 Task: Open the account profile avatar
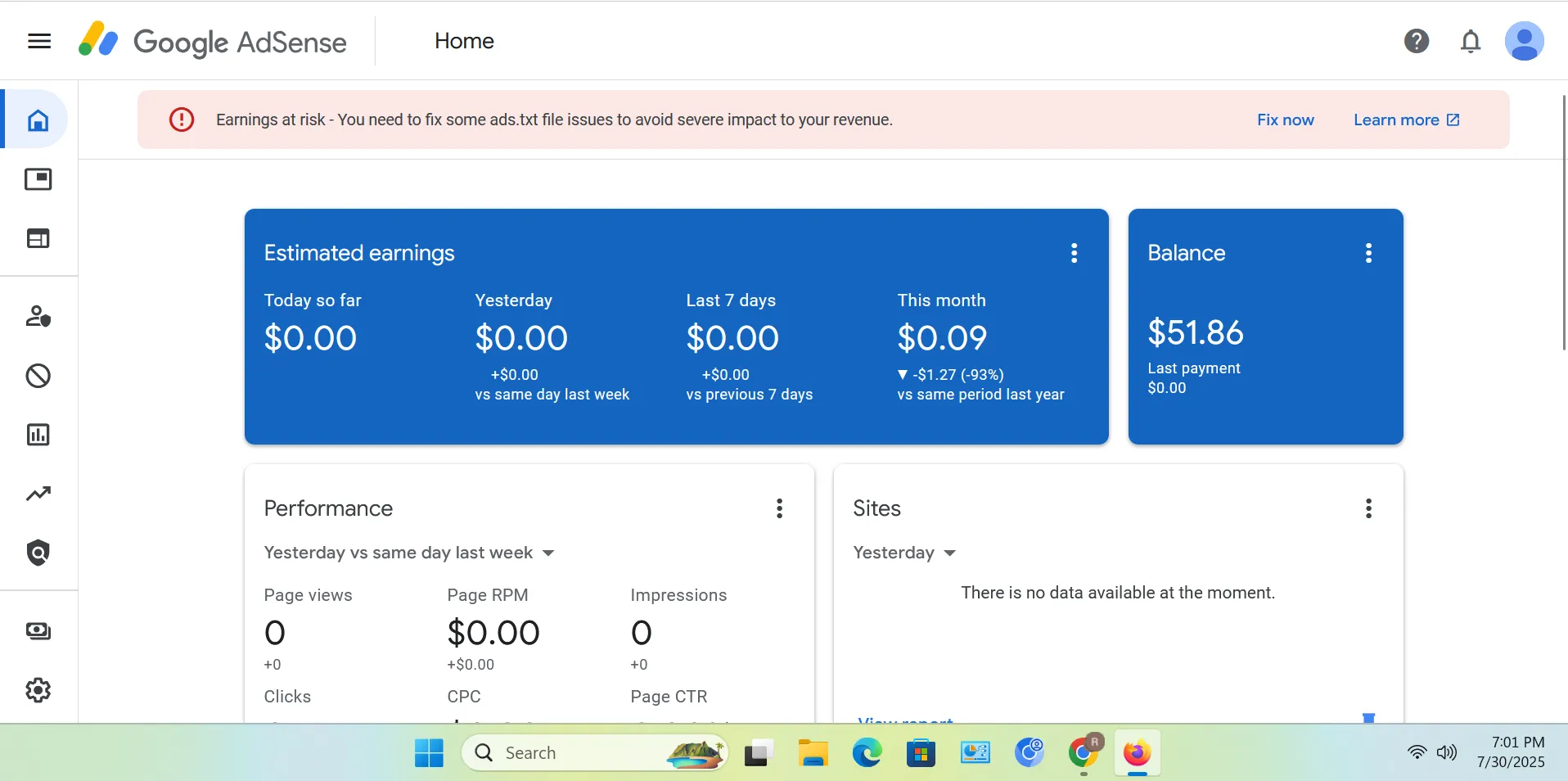tap(1524, 41)
